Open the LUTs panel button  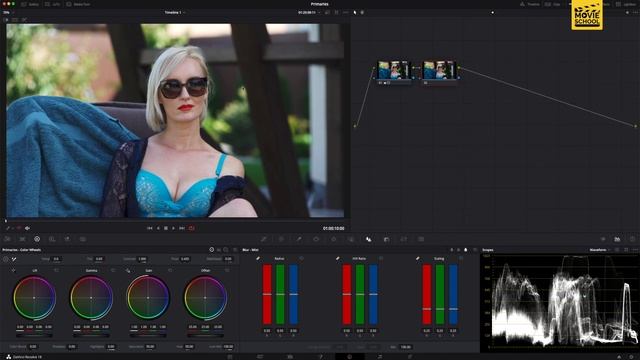(53, 4)
